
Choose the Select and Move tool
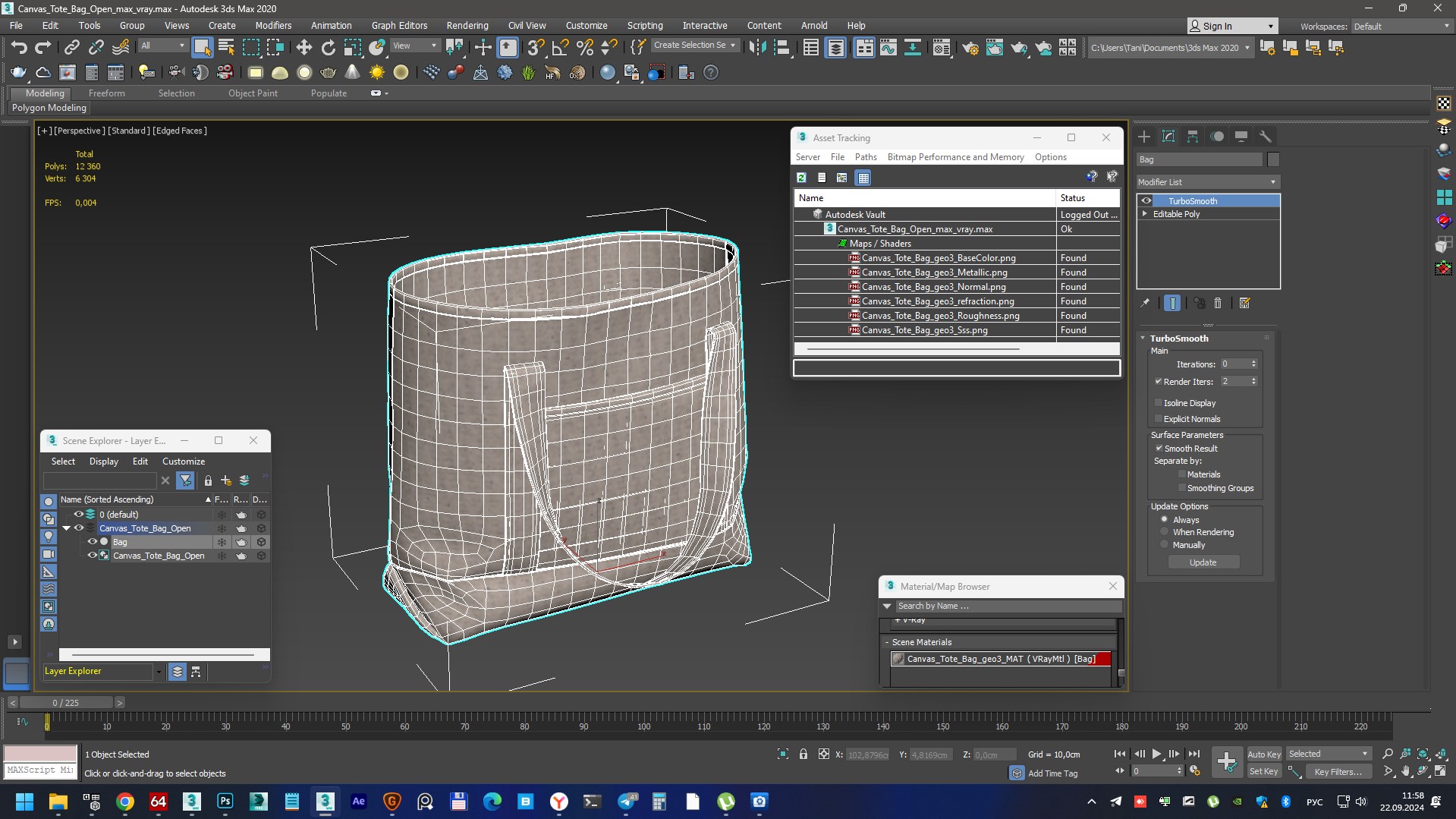303,48
